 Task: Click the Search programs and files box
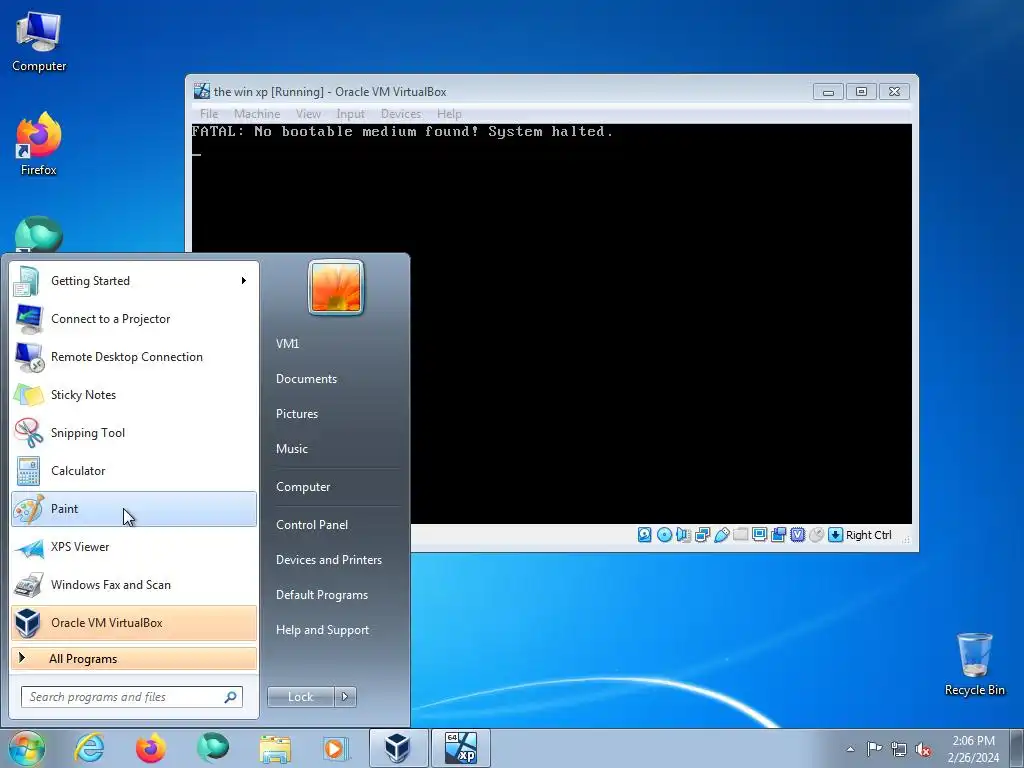click(132, 697)
